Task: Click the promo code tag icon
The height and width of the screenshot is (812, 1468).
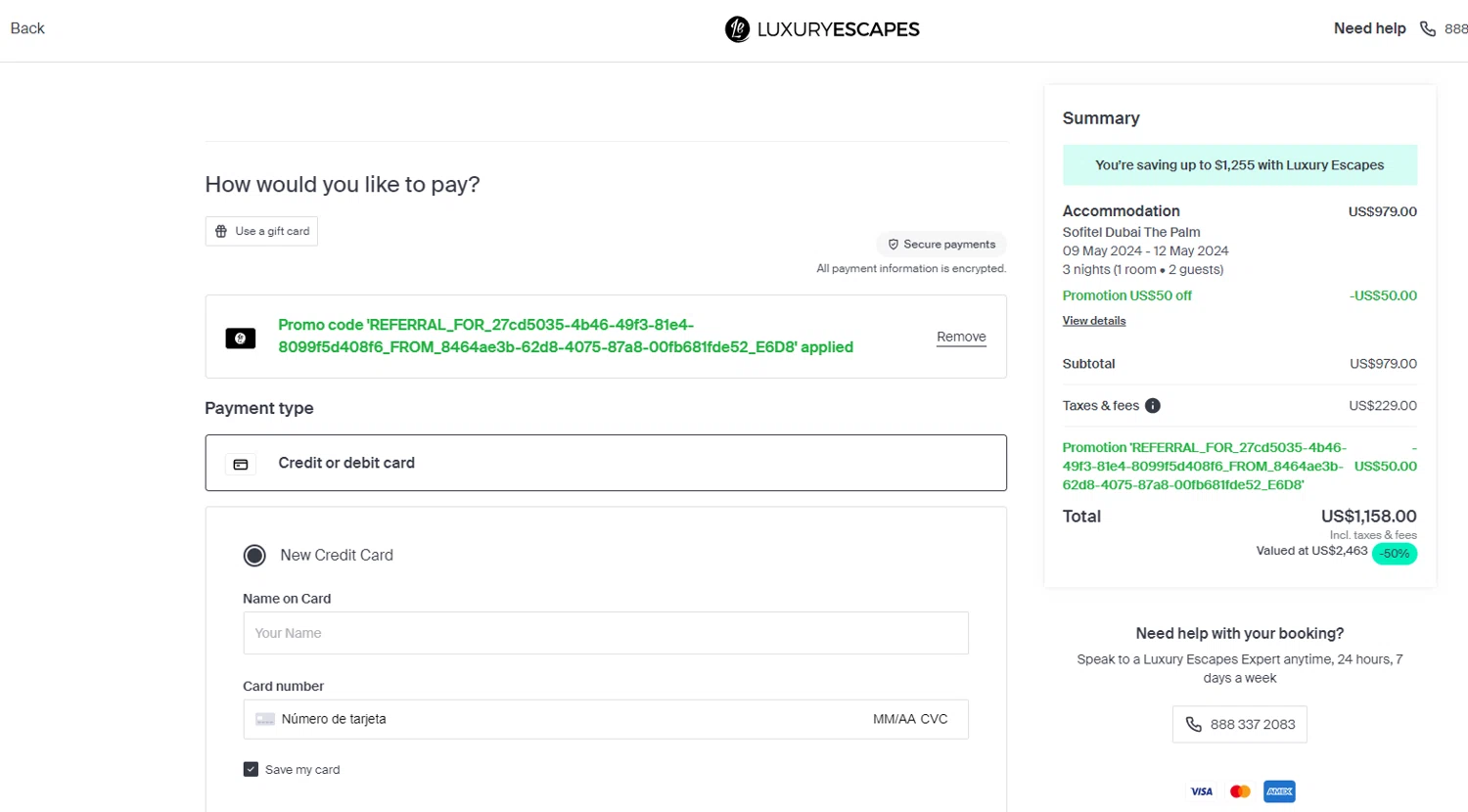Action: click(241, 338)
